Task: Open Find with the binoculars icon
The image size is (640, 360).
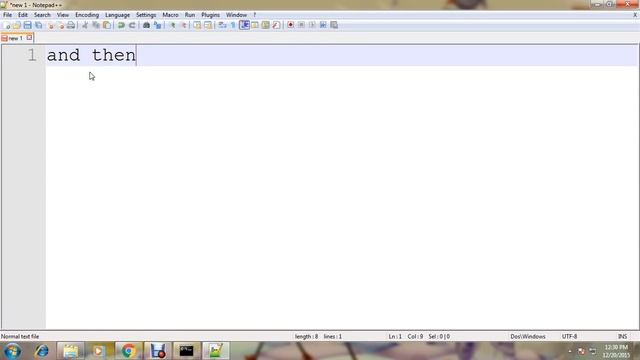Action: pyautogui.click(x=146, y=25)
